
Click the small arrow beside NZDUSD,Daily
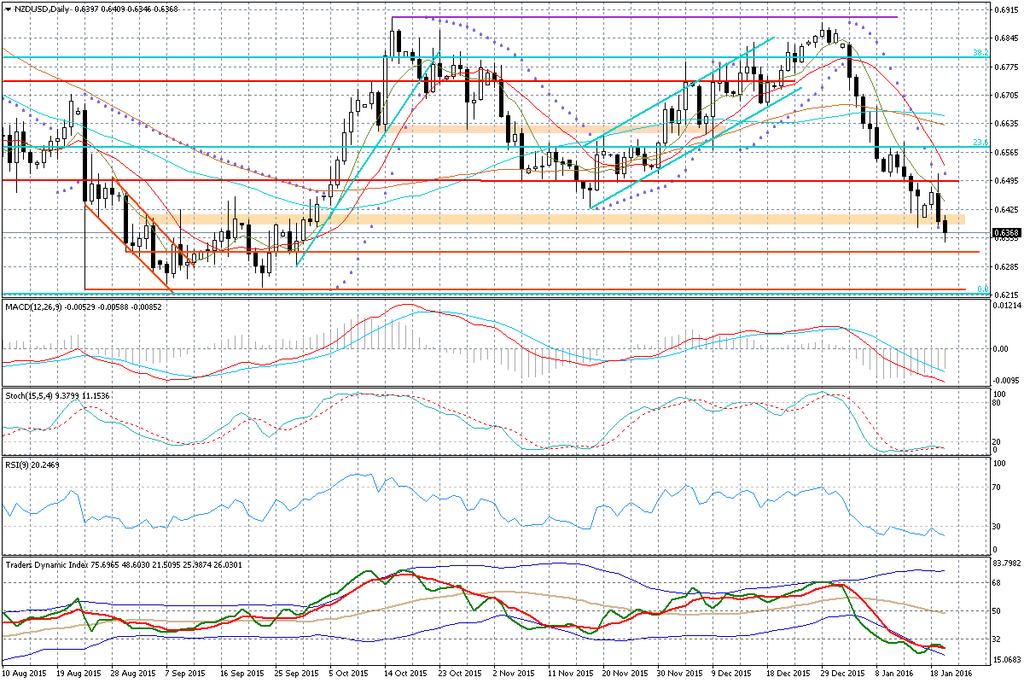pos(8,9)
